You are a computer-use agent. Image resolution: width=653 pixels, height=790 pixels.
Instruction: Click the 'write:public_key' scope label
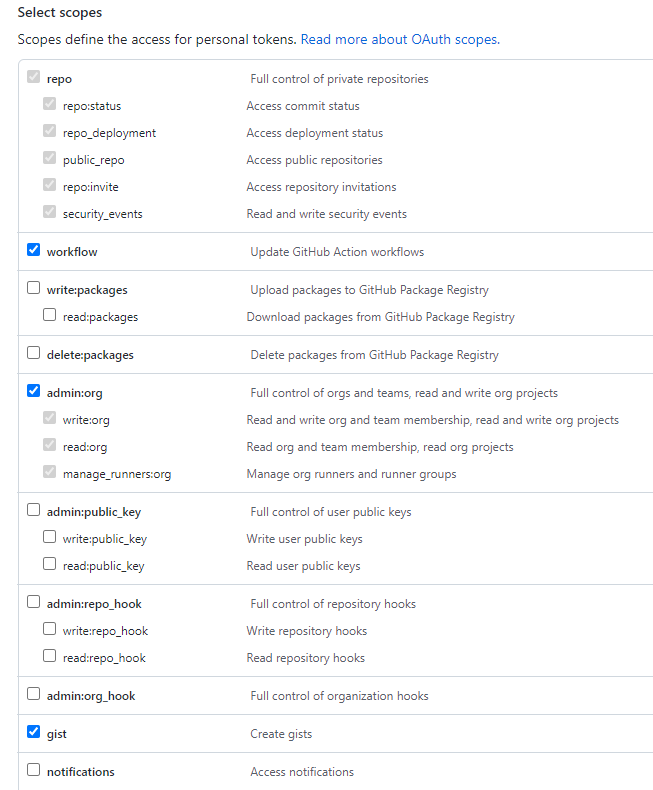click(105, 539)
